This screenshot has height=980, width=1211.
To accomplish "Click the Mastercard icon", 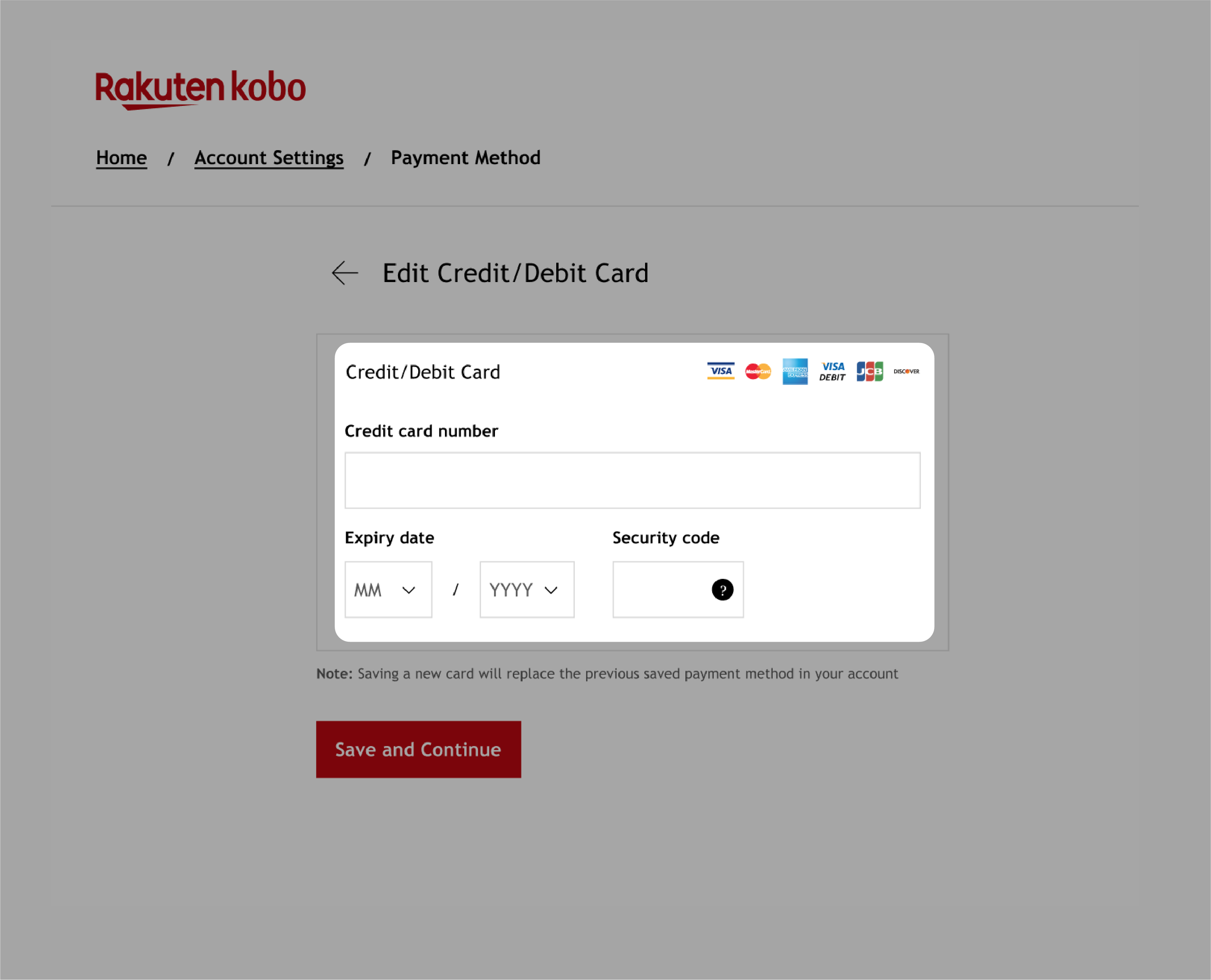I will click(x=757, y=371).
